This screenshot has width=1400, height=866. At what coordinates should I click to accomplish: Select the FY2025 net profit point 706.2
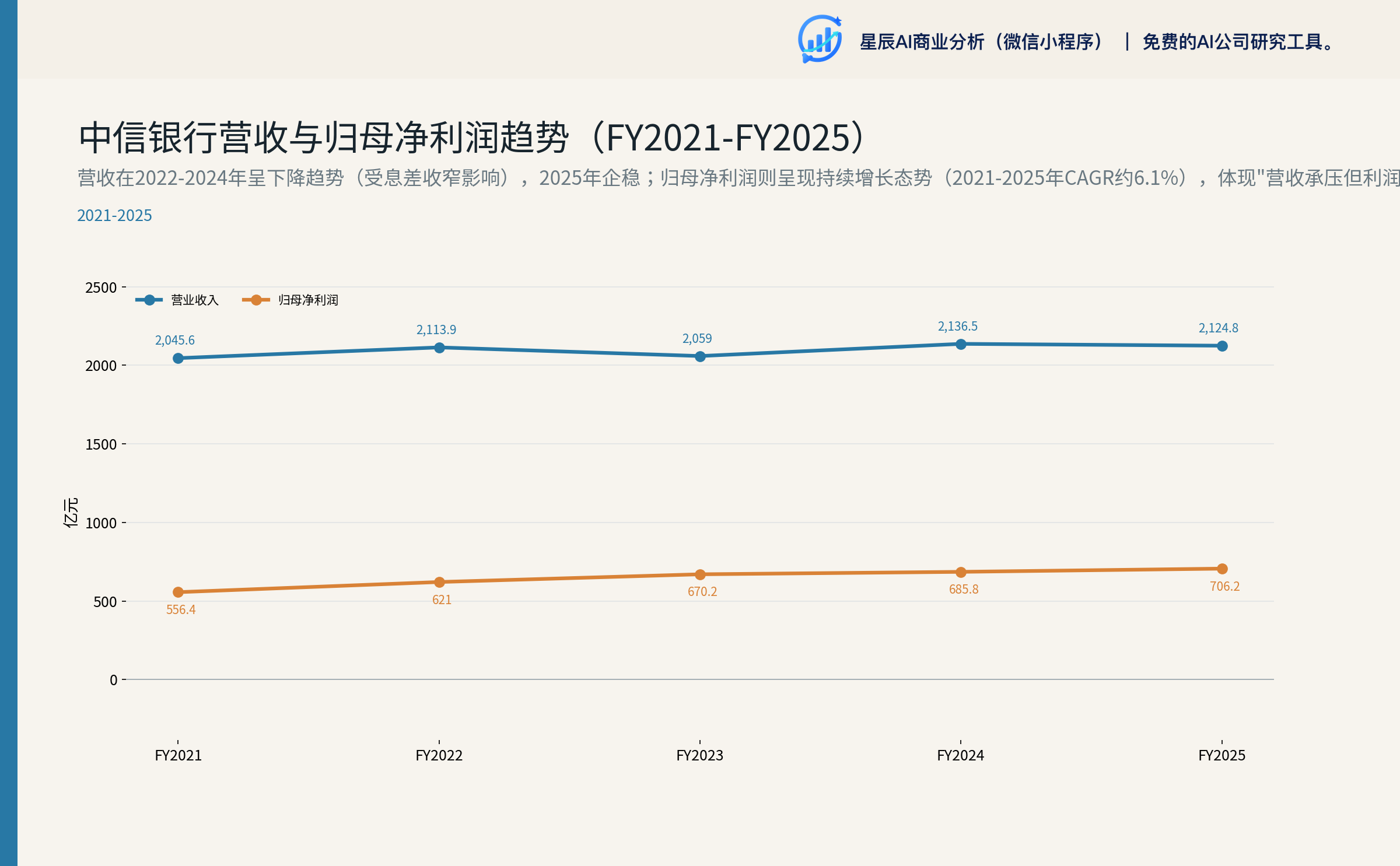pos(1222,569)
